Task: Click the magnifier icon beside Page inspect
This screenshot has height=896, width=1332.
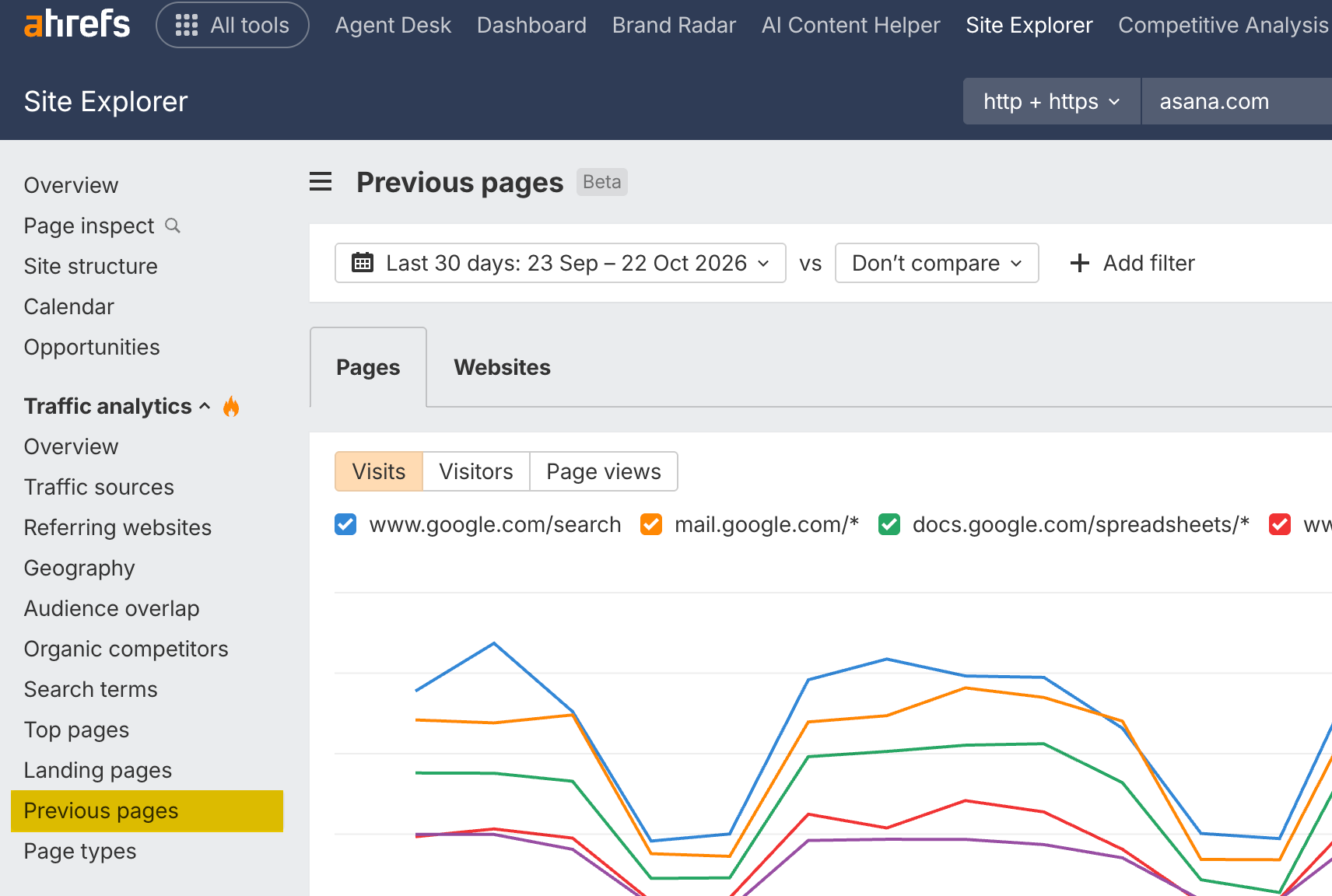Action: (x=173, y=226)
